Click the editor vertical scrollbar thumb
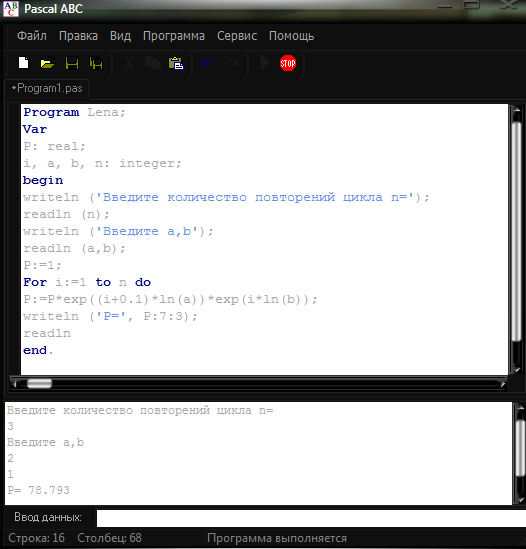526x549 pixels. click(x=517, y=231)
